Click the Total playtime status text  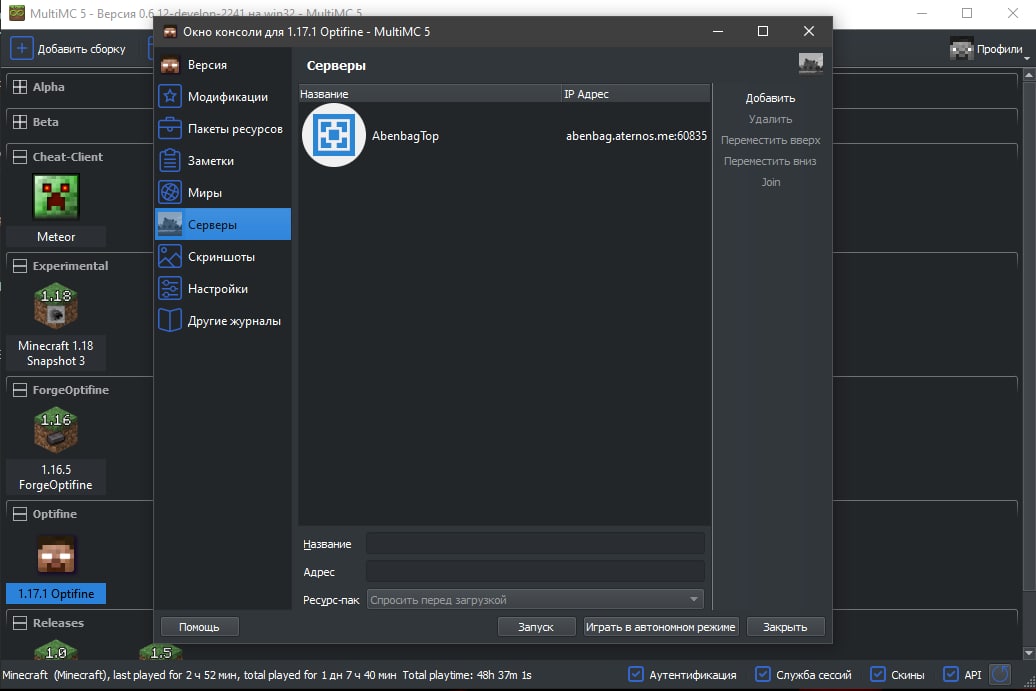466,674
